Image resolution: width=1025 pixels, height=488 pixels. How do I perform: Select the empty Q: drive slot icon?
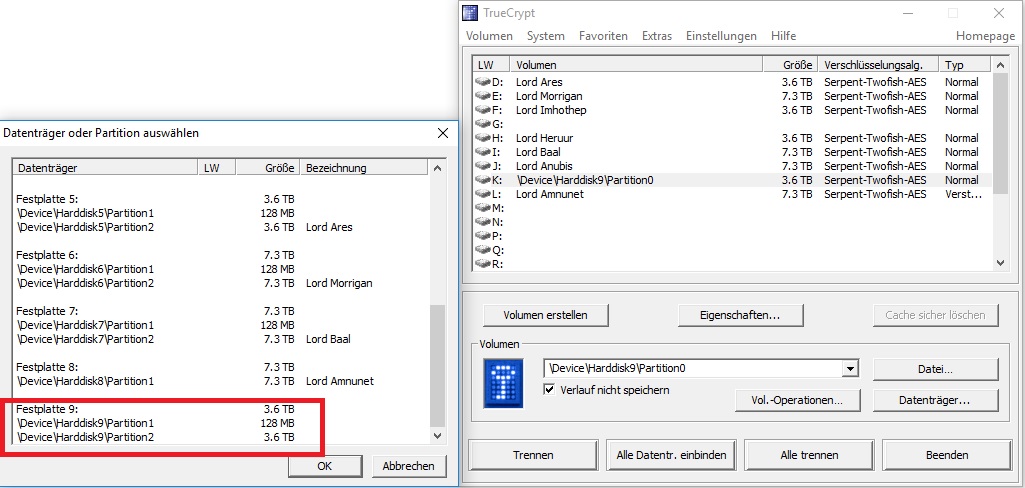(x=483, y=250)
